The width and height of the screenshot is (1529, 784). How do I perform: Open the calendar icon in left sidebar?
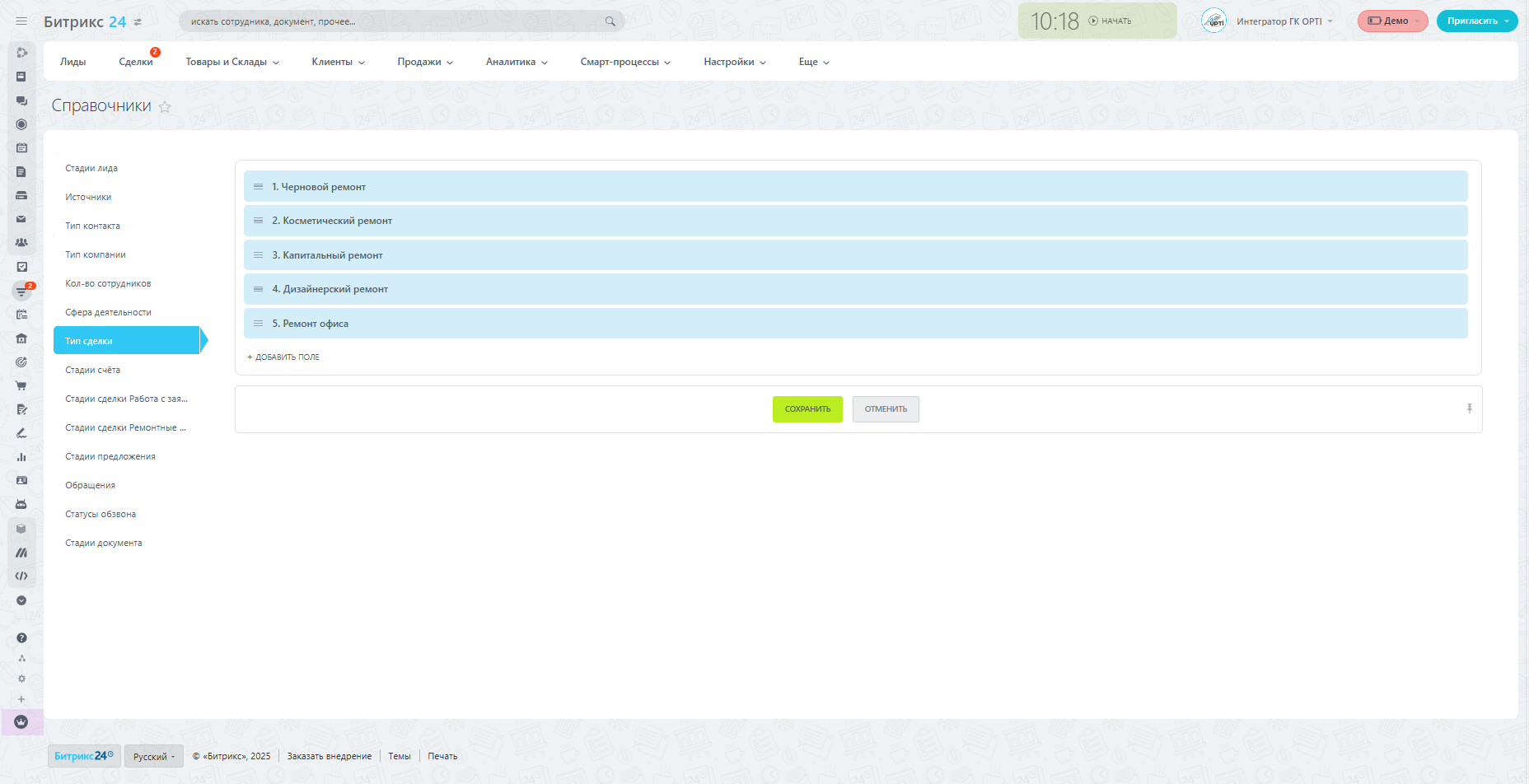click(21, 148)
